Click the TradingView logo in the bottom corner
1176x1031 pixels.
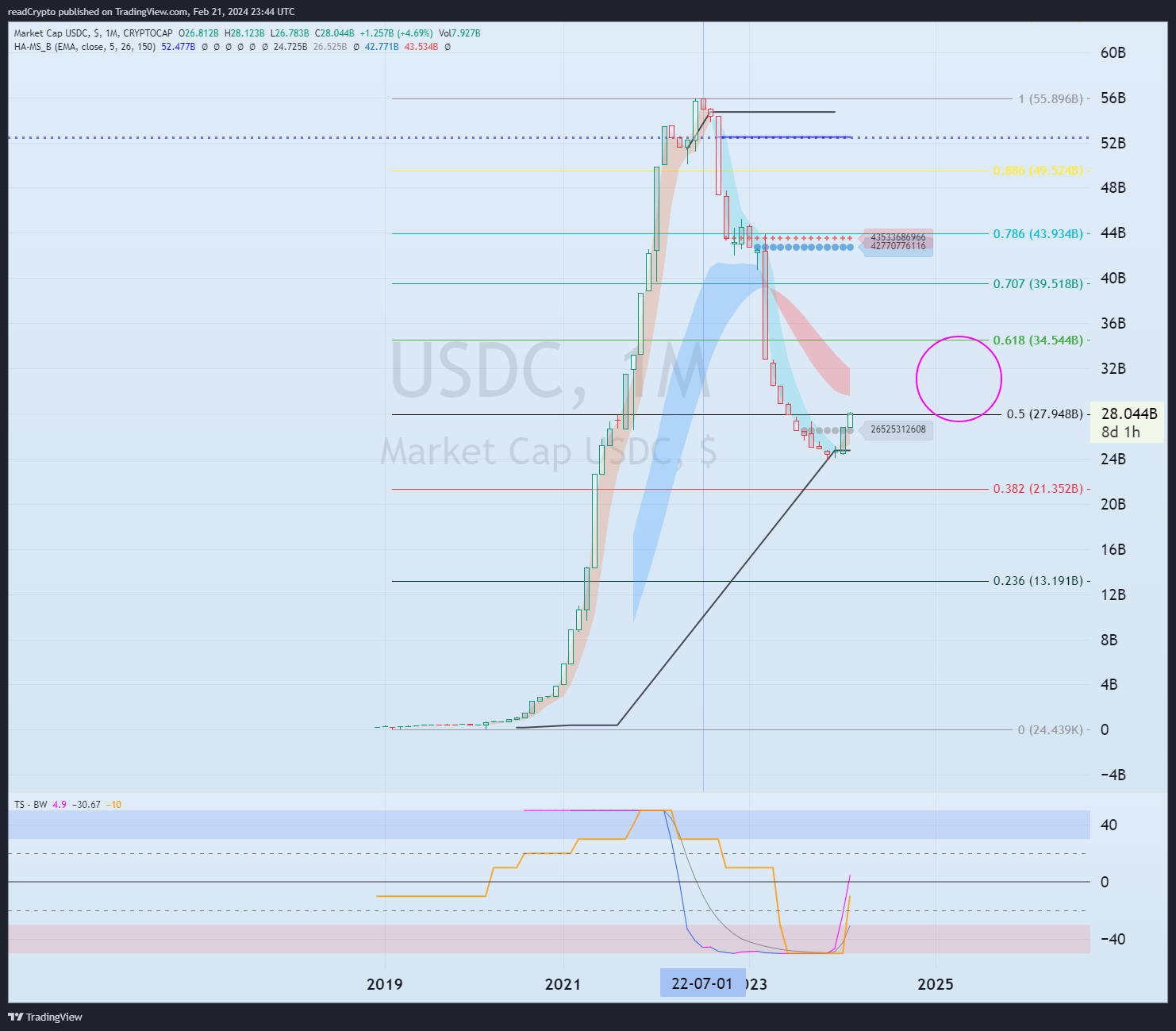point(45,1017)
